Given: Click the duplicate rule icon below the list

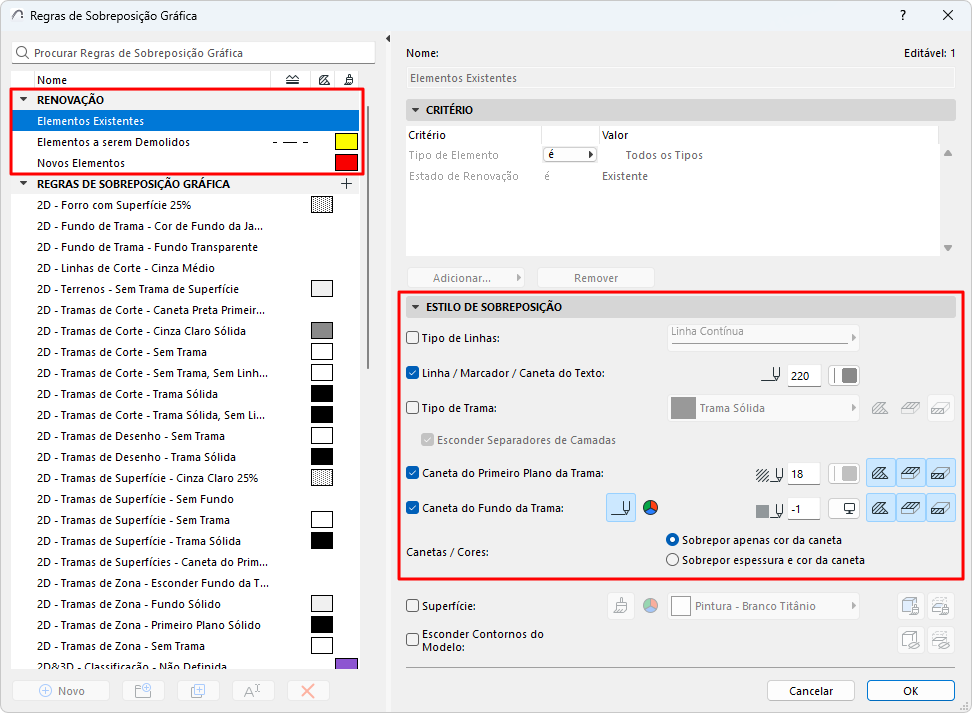Looking at the screenshot, I should (x=198, y=691).
